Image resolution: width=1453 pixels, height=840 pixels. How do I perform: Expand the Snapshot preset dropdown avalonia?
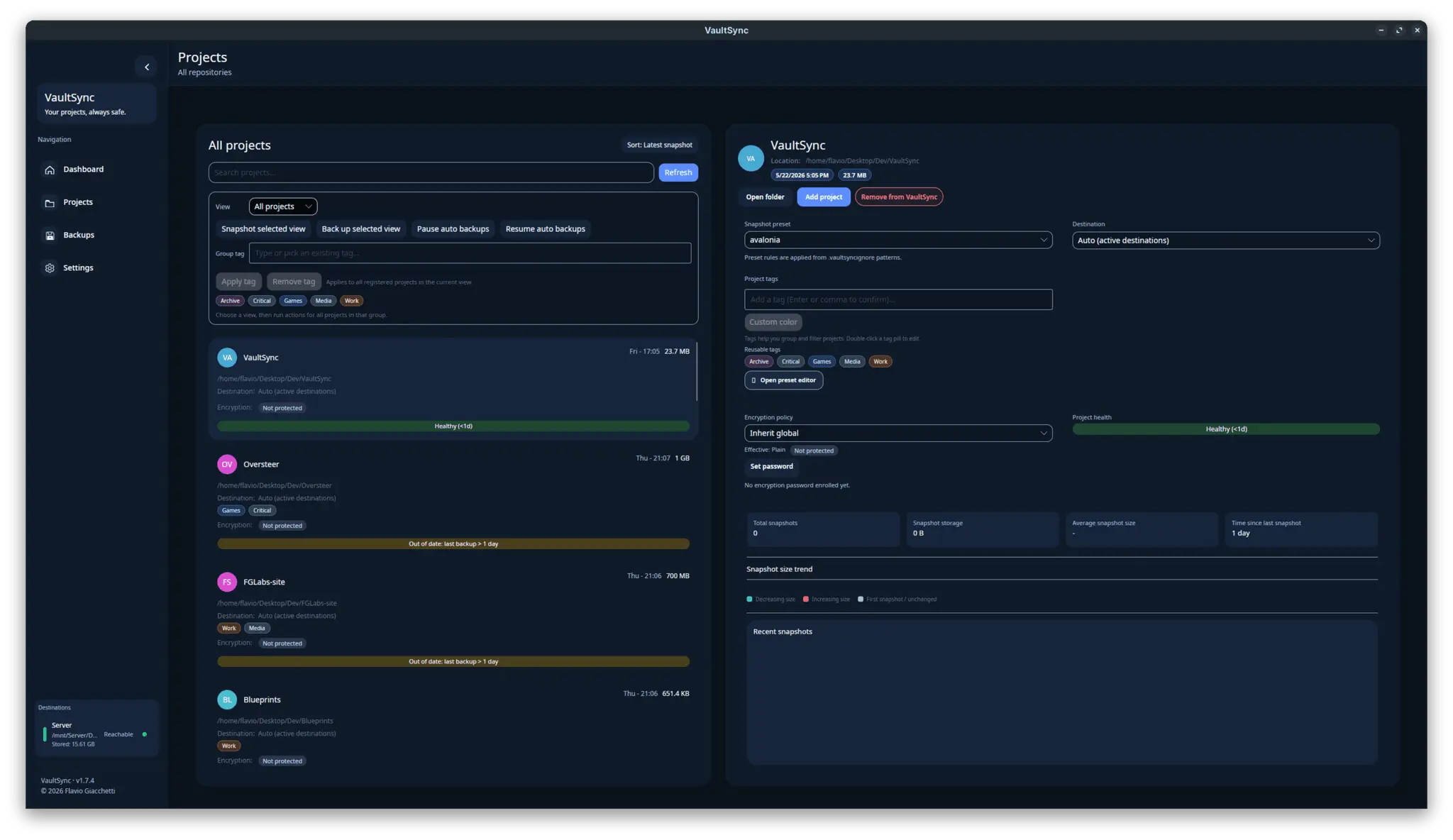pyautogui.click(x=898, y=240)
